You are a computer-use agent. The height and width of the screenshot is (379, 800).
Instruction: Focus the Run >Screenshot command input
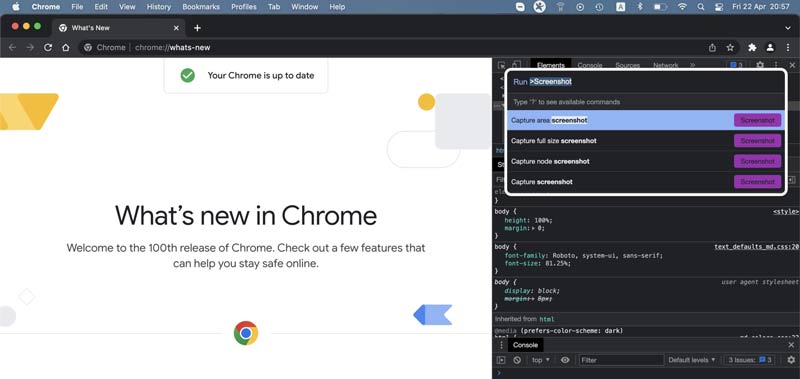[645, 82]
